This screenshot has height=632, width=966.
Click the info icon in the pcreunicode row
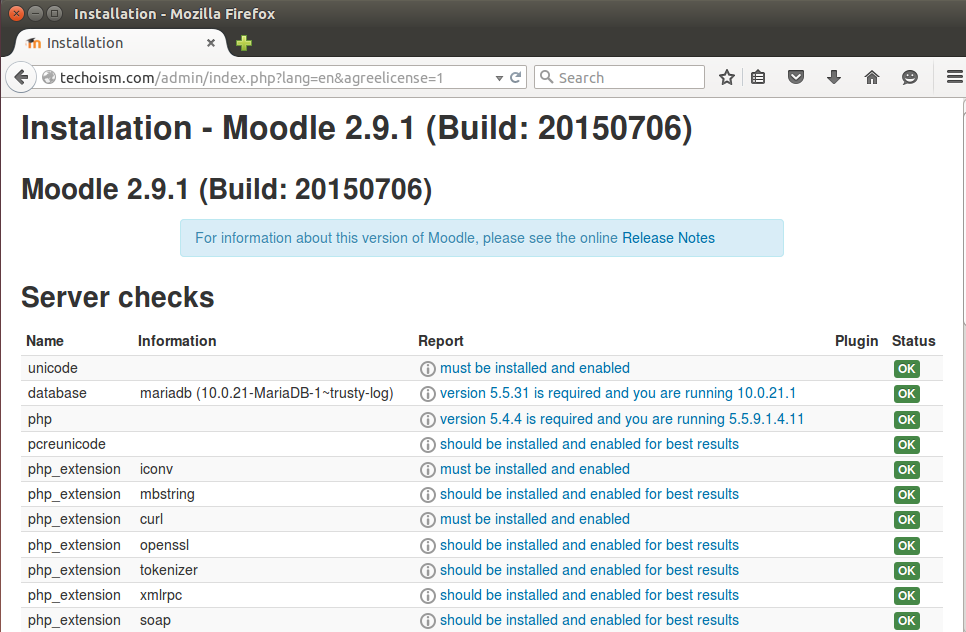(x=428, y=445)
